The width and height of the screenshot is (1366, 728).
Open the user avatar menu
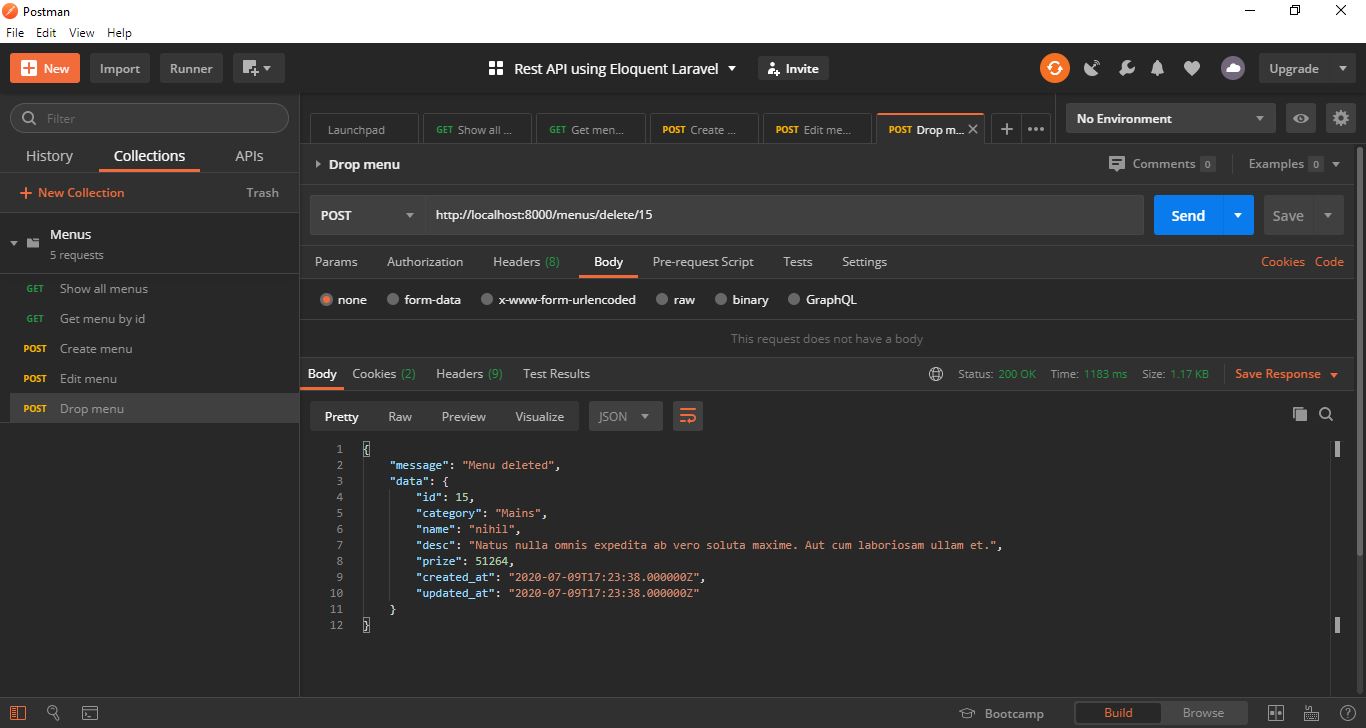click(1233, 68)
